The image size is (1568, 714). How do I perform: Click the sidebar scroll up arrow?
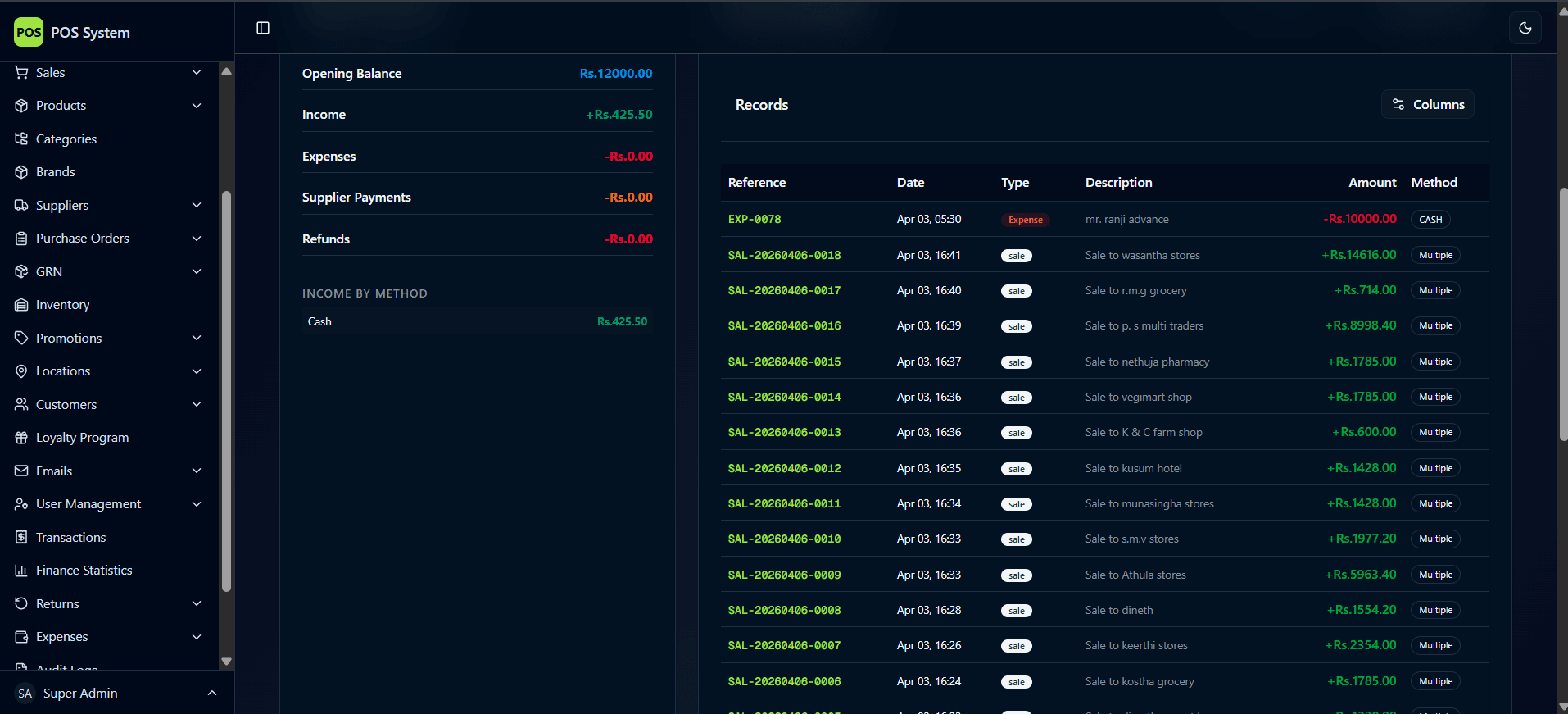[x=227, y=71]
